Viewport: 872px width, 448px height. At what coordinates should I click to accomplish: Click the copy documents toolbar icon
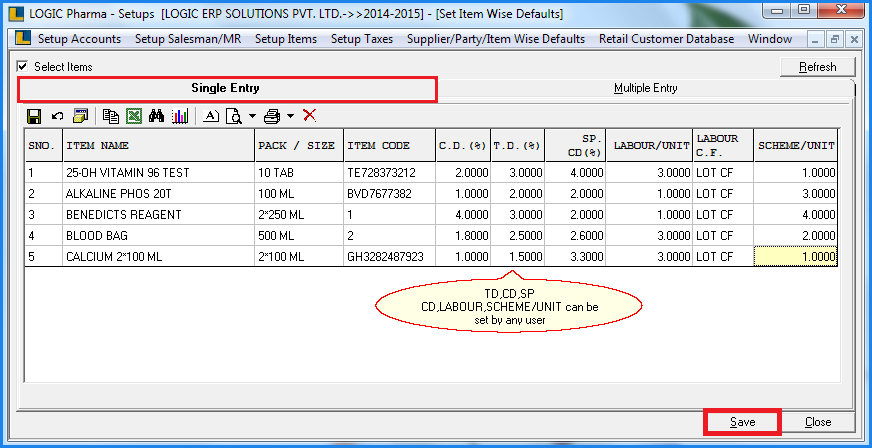point(111,116)
